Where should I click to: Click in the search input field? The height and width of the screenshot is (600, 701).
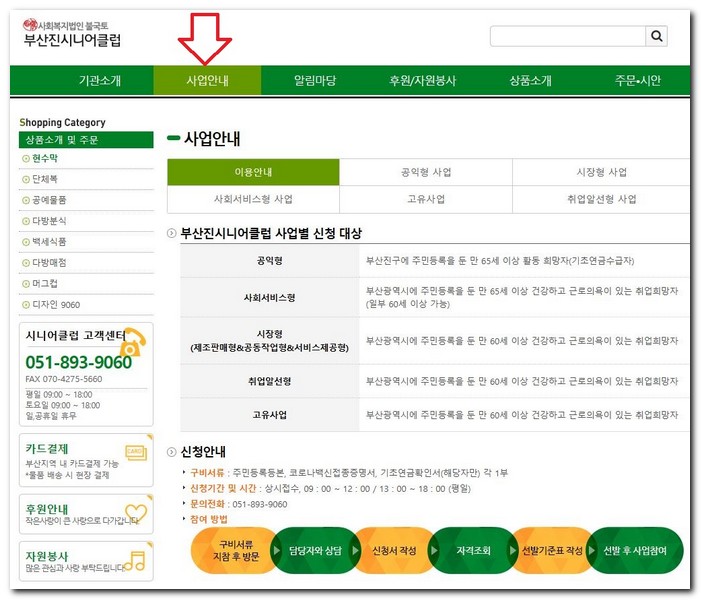coord(568,36)
